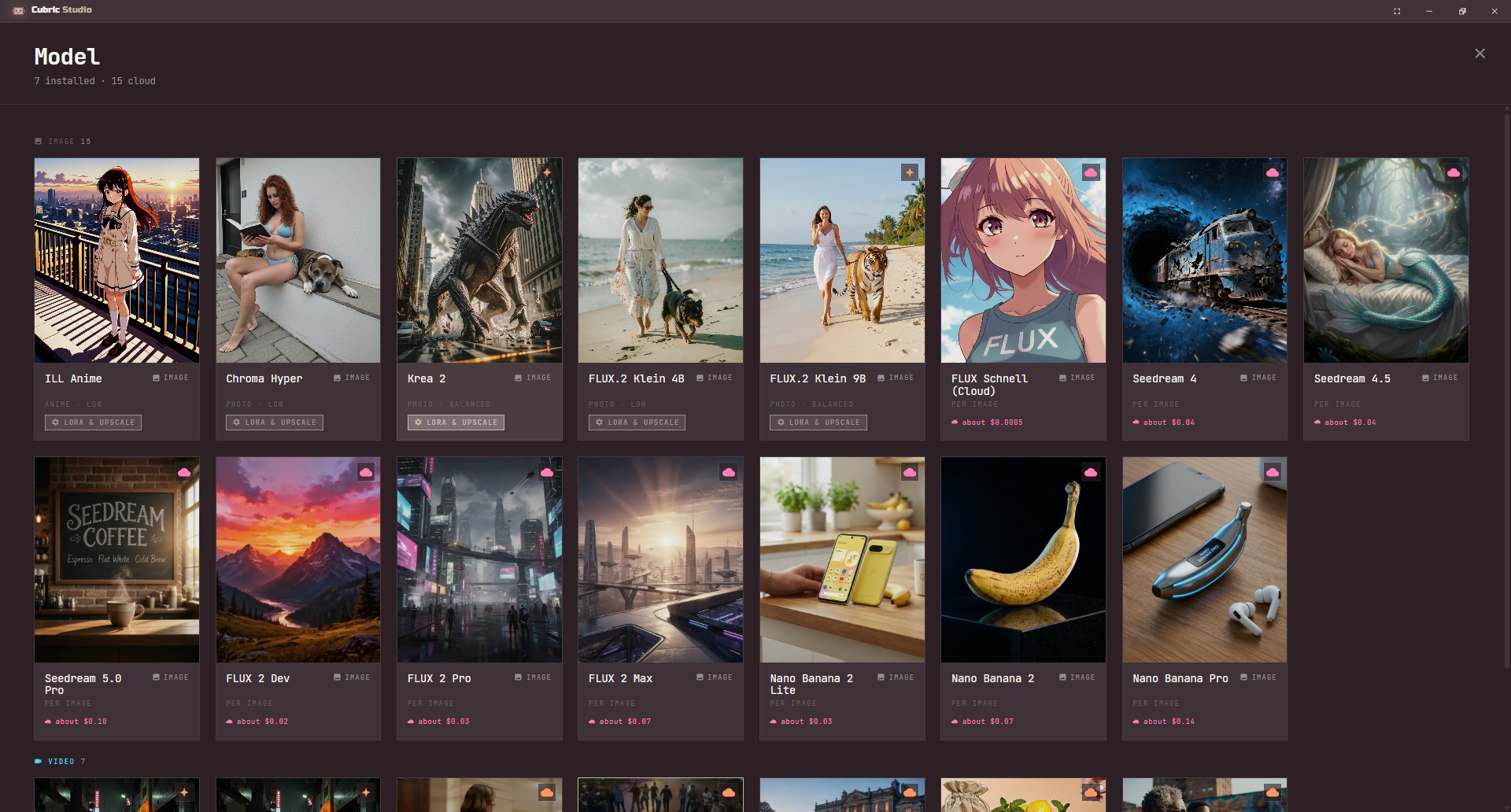Viewport: 1511px width, 812px height.
Task: Pick the FLUX.2 Klein 4B beach thumbnail
Action: pos(660,260)
